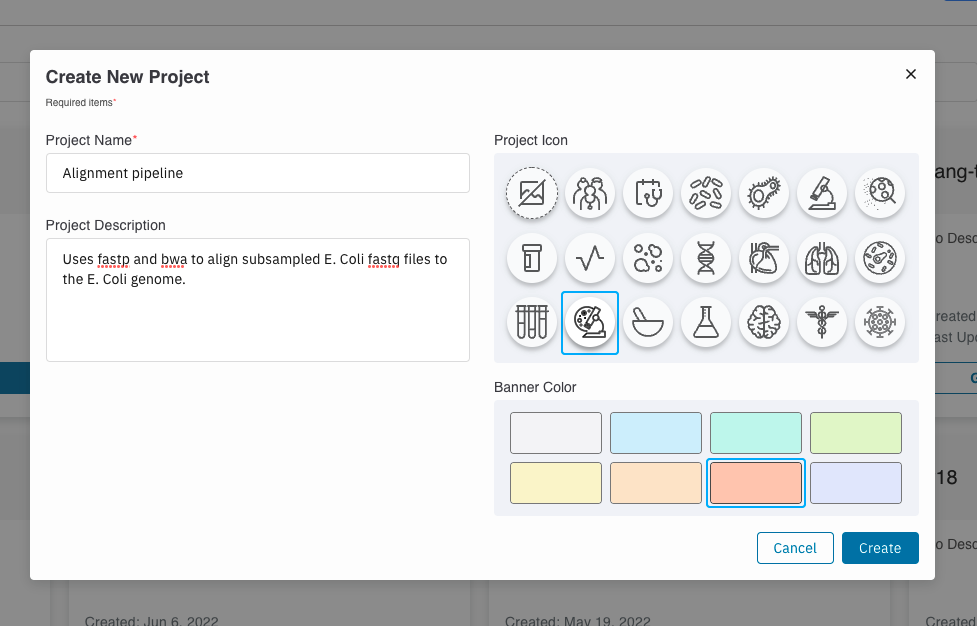Pick the Erlenmeyer flask icon
Viewport: 977px width, 626px height.
coord(705,323)
